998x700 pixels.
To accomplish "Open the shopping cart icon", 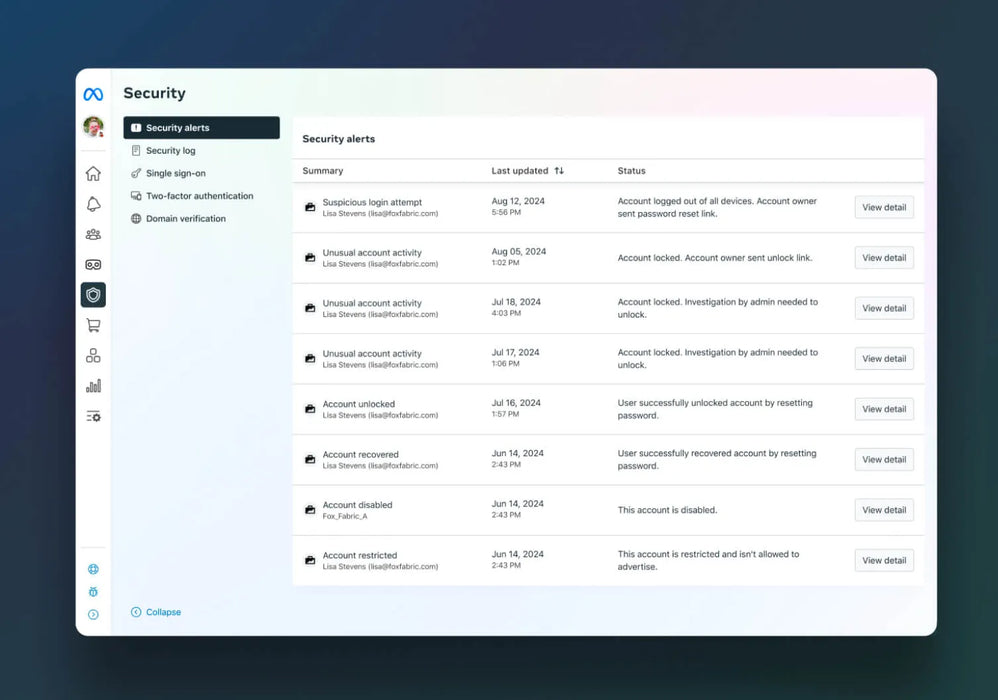I will tap(93, 325).
